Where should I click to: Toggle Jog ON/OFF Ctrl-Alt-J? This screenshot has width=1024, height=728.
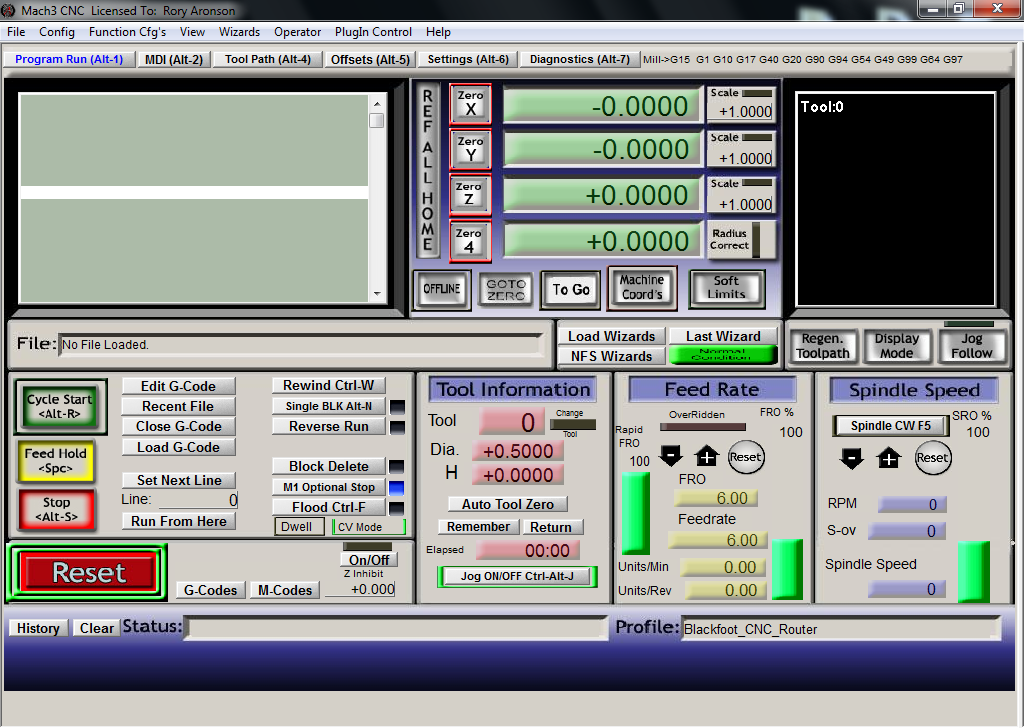(x=517, y=576)
